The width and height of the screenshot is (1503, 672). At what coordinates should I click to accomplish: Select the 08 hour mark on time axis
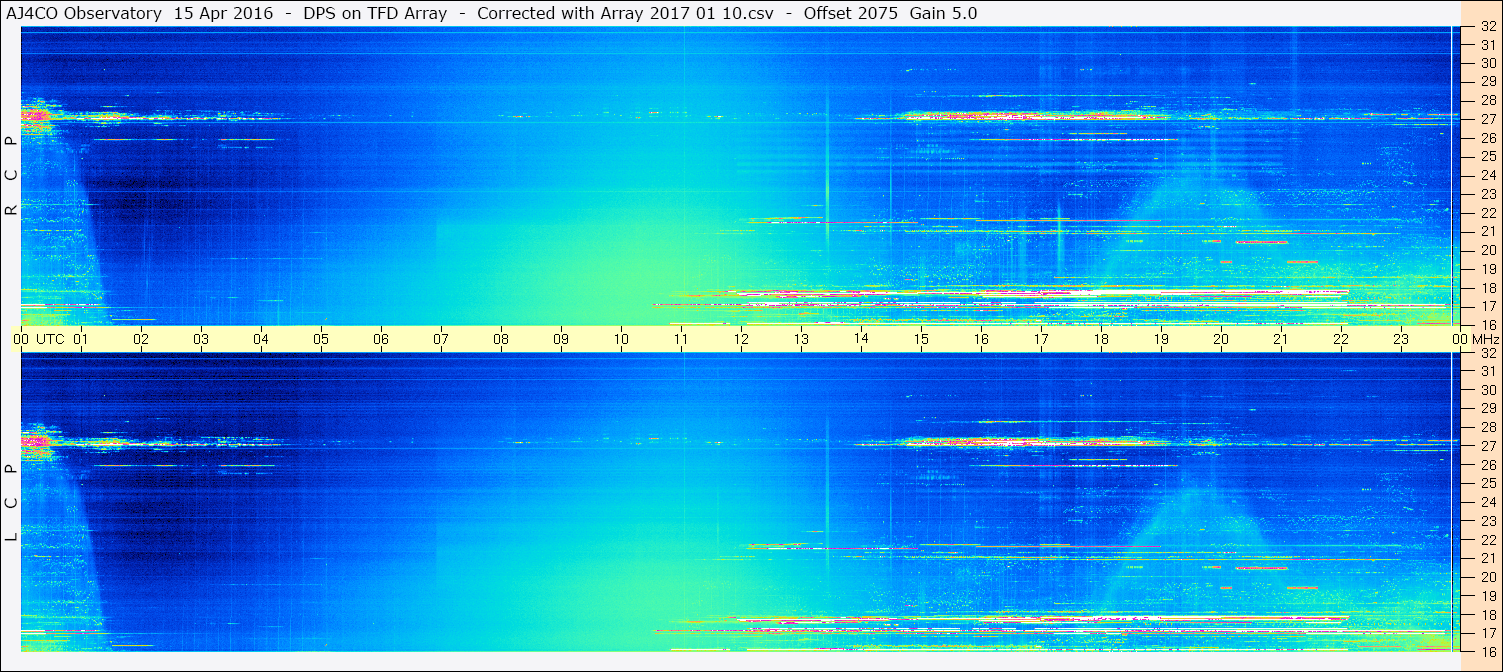[x=501, y=339]
